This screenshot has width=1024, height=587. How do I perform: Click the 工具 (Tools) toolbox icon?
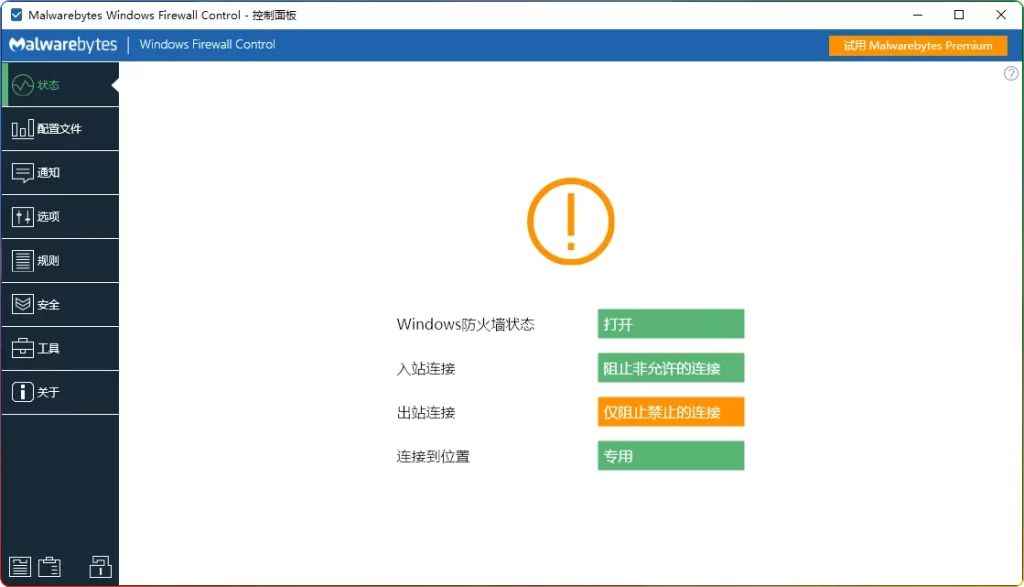[x=23, y=348]
